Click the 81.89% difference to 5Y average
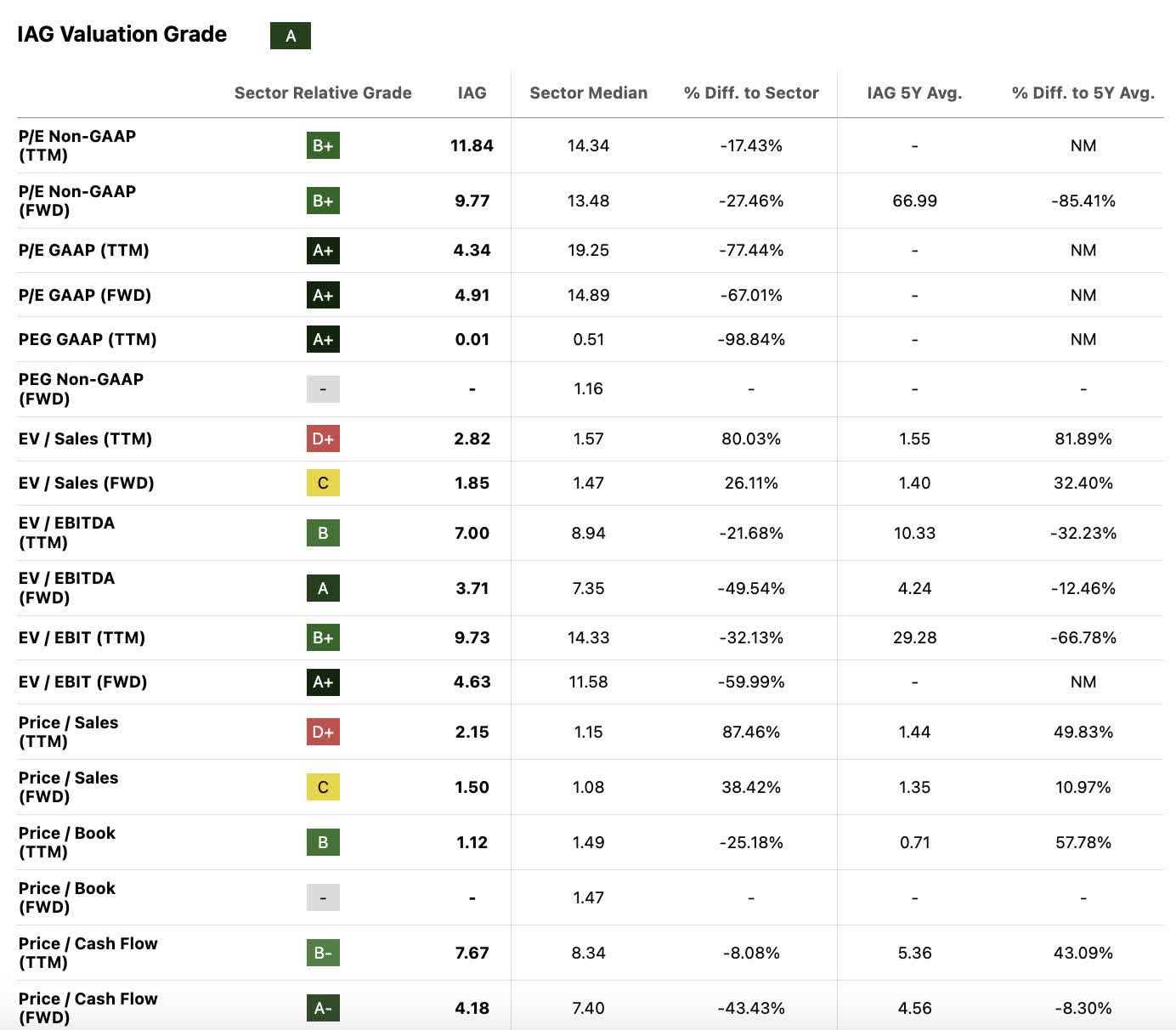Viewport: 1176px width, 1030px height. (x=1083, y=439)
